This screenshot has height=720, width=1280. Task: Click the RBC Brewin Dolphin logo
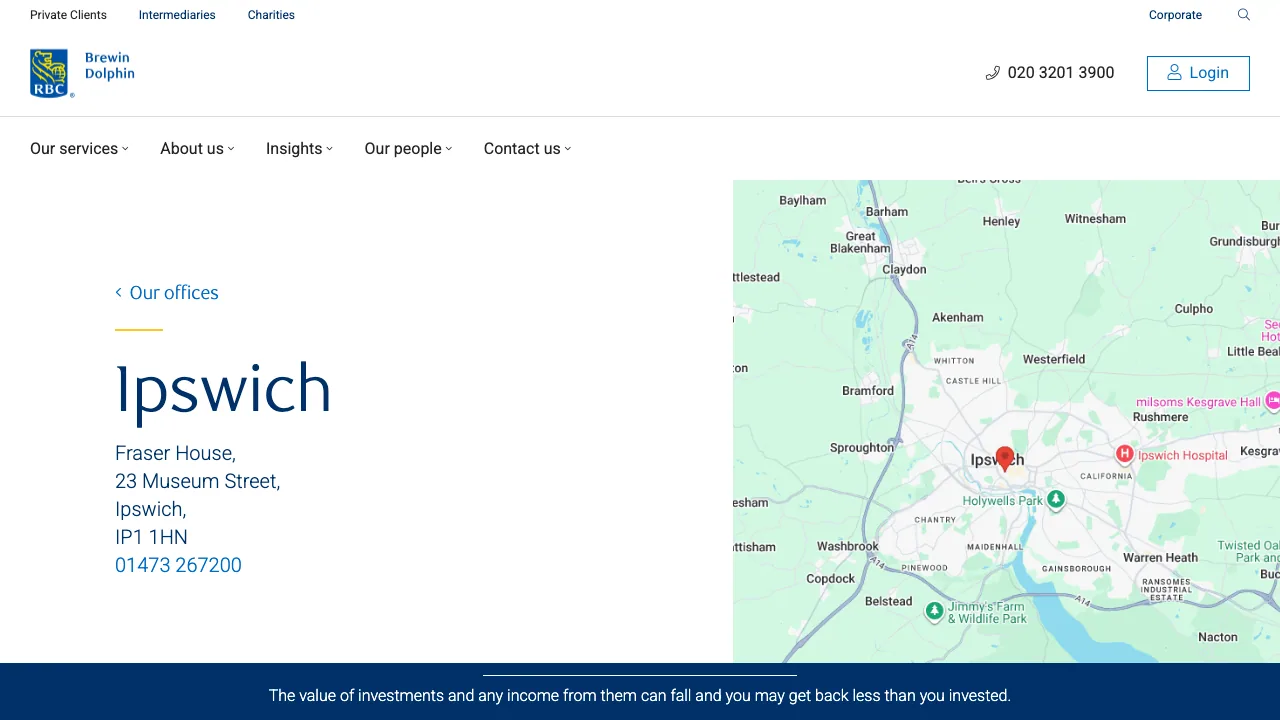(82, 71)
